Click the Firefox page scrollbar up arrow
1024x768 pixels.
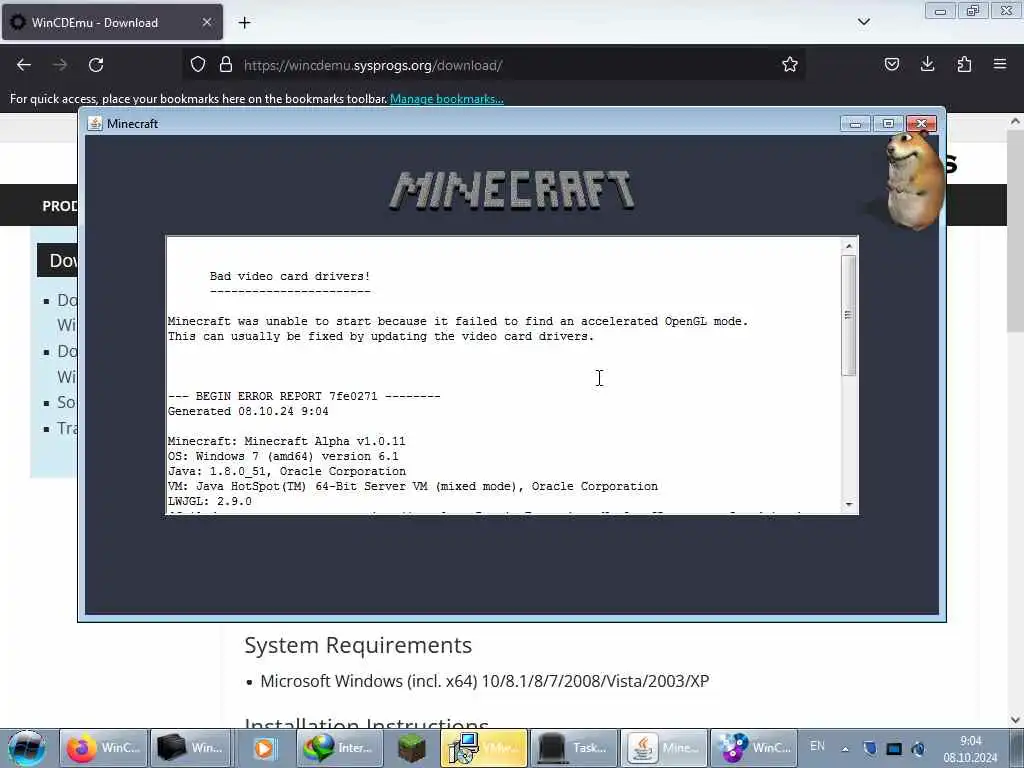pos(1015,121)
